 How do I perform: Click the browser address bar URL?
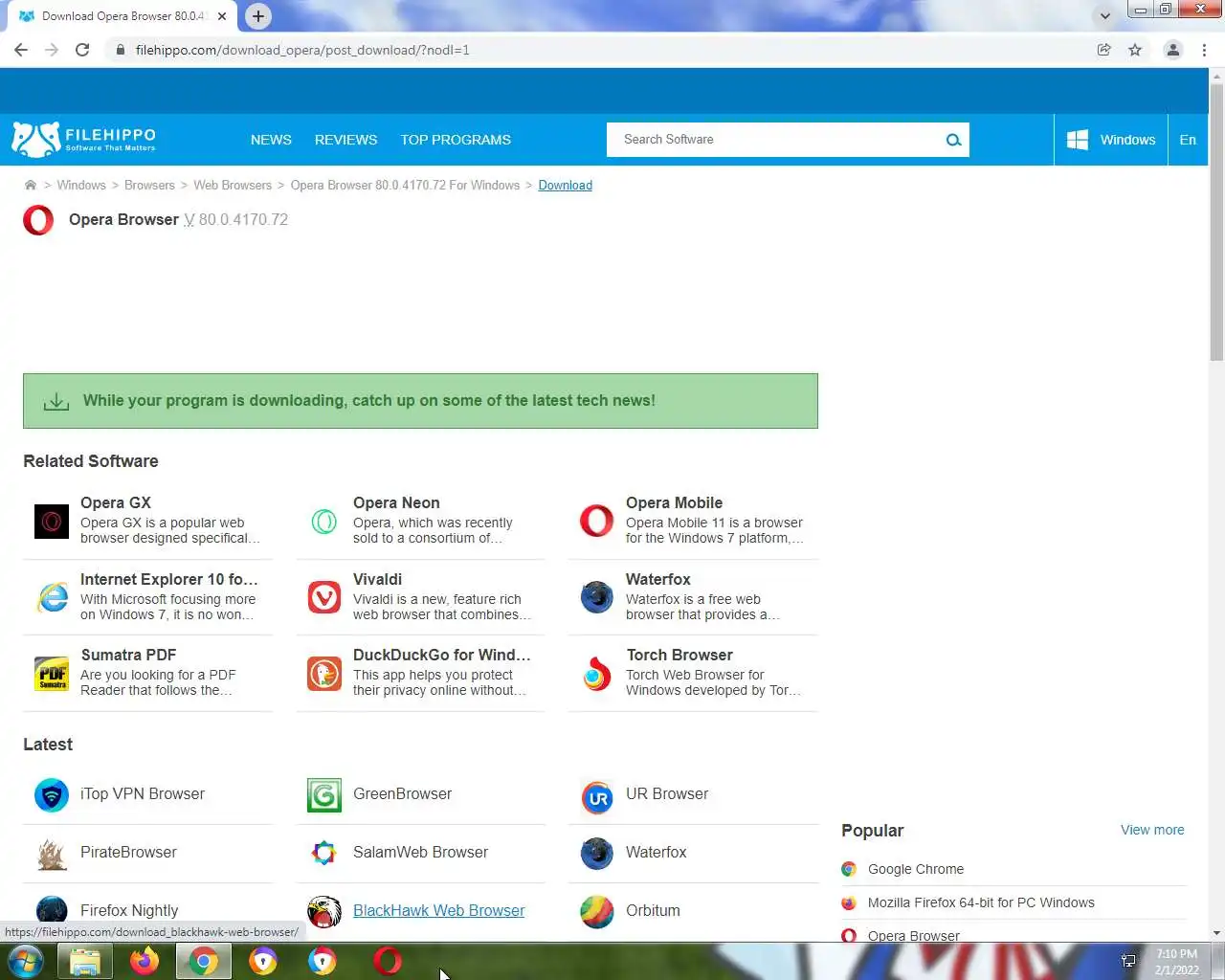(x=302, y=50)
